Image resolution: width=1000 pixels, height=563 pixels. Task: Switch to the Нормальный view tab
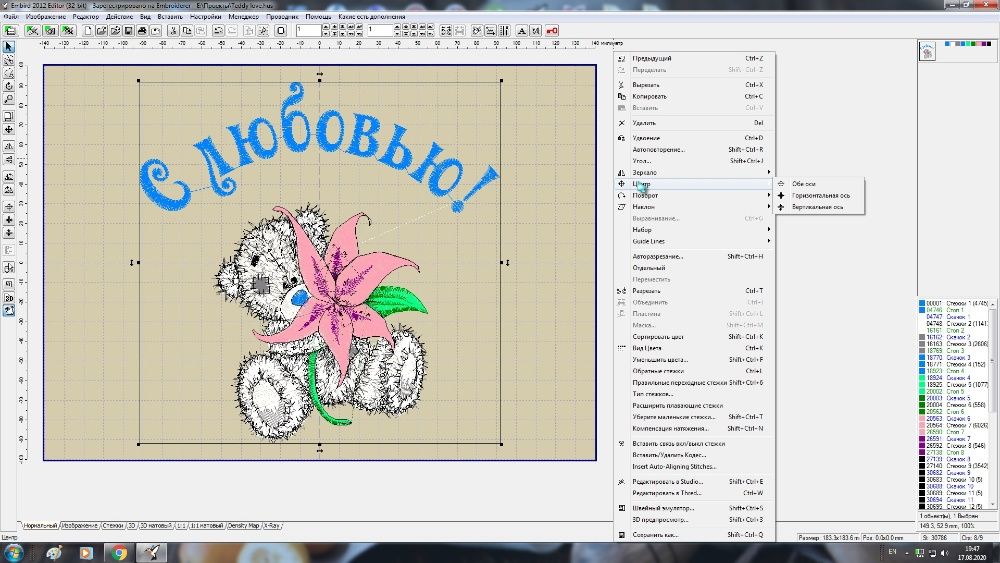click(x=40, y=526)
